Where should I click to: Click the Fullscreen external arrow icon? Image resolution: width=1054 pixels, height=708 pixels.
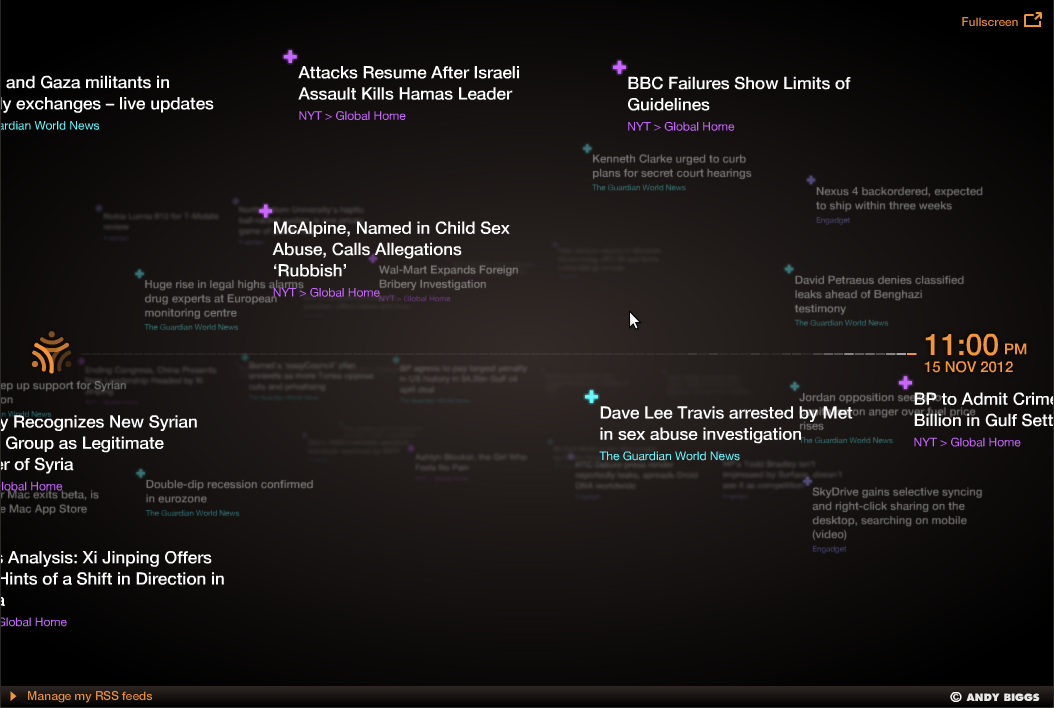[x=1032, y=20]
